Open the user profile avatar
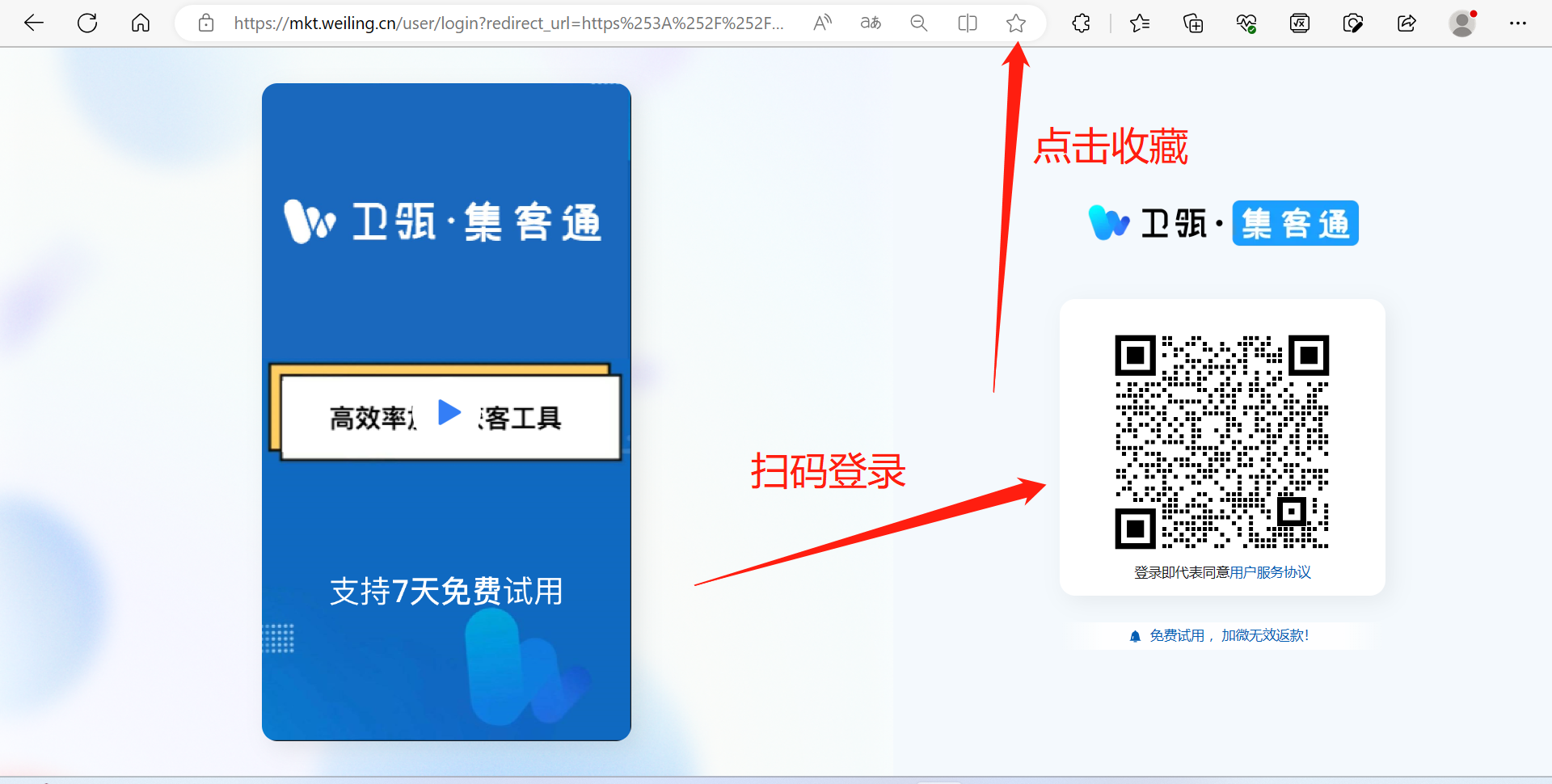This screenshot has width=1552, height=784. click(1461, 23)
